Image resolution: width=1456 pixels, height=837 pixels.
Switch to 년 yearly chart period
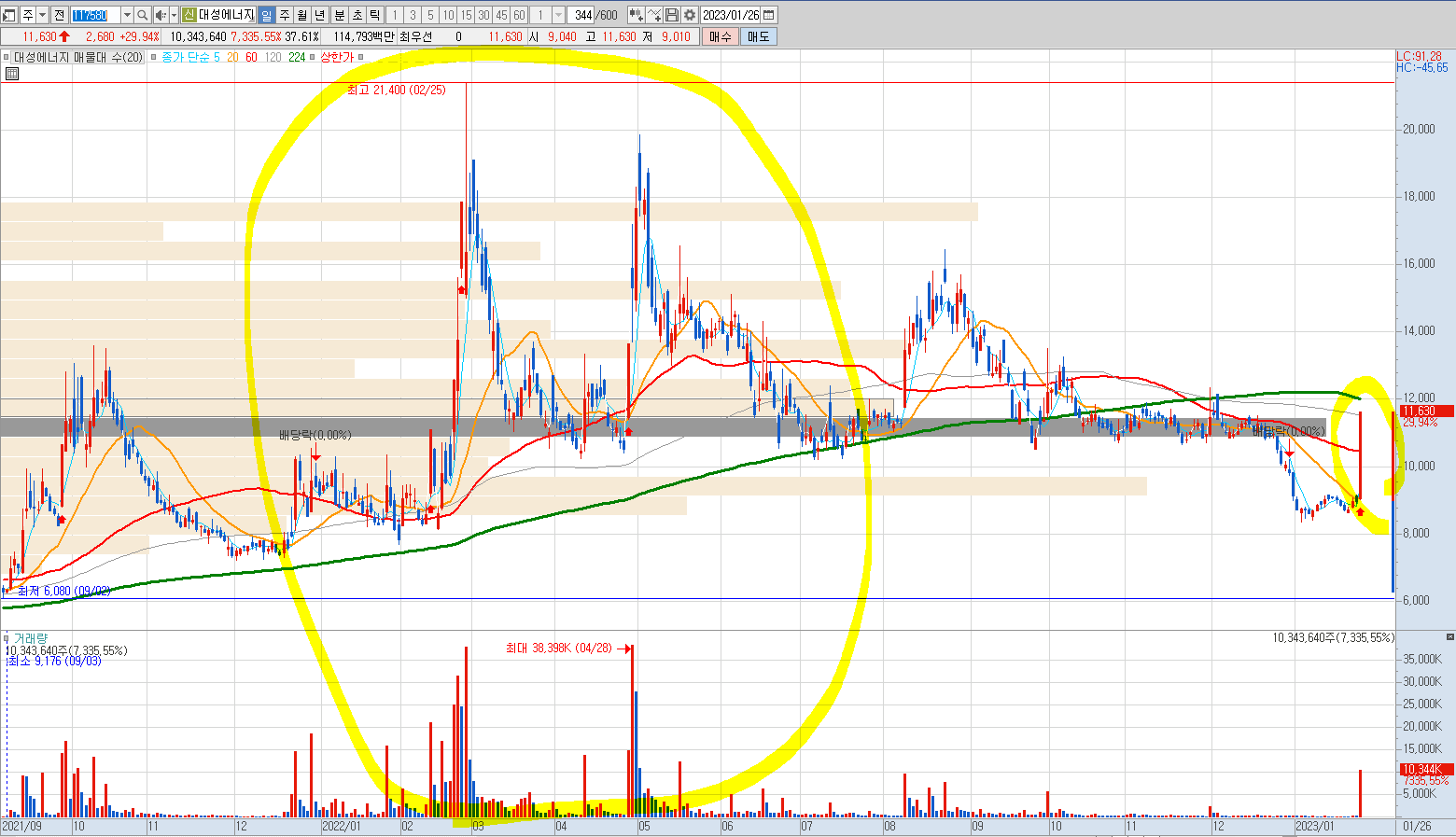pyautogui.click(x=320, y=15)
